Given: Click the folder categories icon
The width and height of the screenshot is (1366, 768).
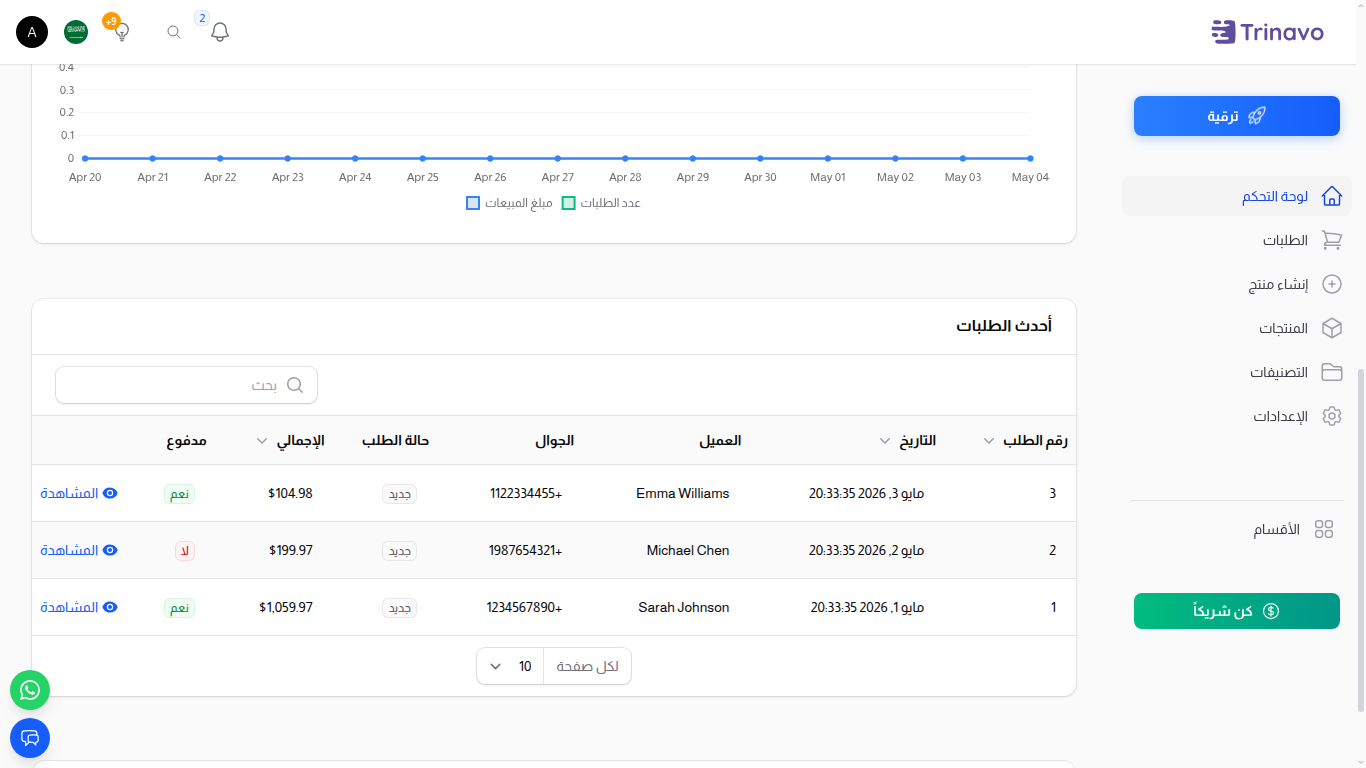Looking at the screenshot, I should click(x=1332, y=372).
